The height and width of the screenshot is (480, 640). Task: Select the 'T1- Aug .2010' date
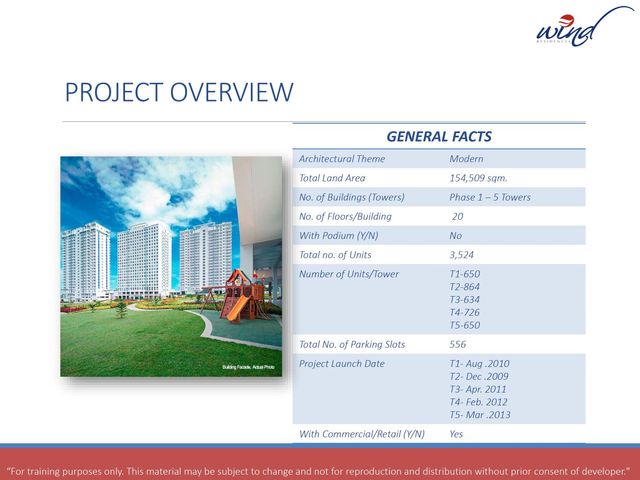pyautogui.click(x=480, y=364)
